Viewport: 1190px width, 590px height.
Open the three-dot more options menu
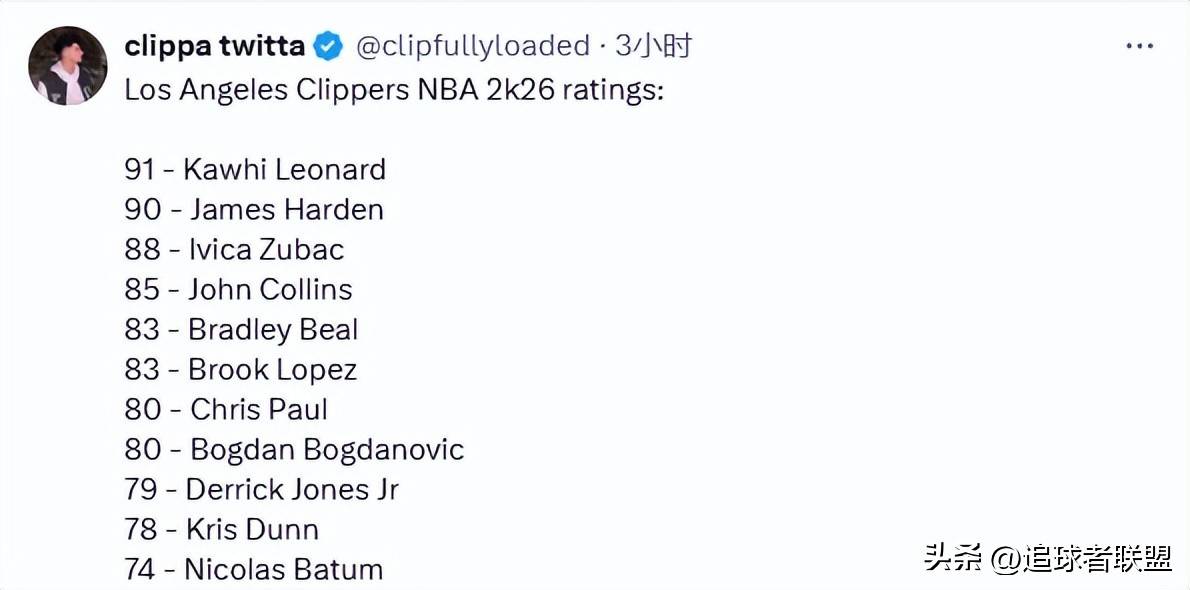(1139, 46)
